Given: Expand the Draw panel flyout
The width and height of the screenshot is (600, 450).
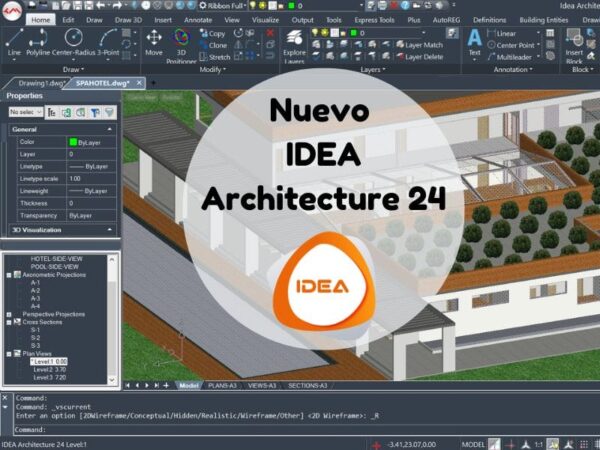Looking at the screenshot, I should (73, 69).
